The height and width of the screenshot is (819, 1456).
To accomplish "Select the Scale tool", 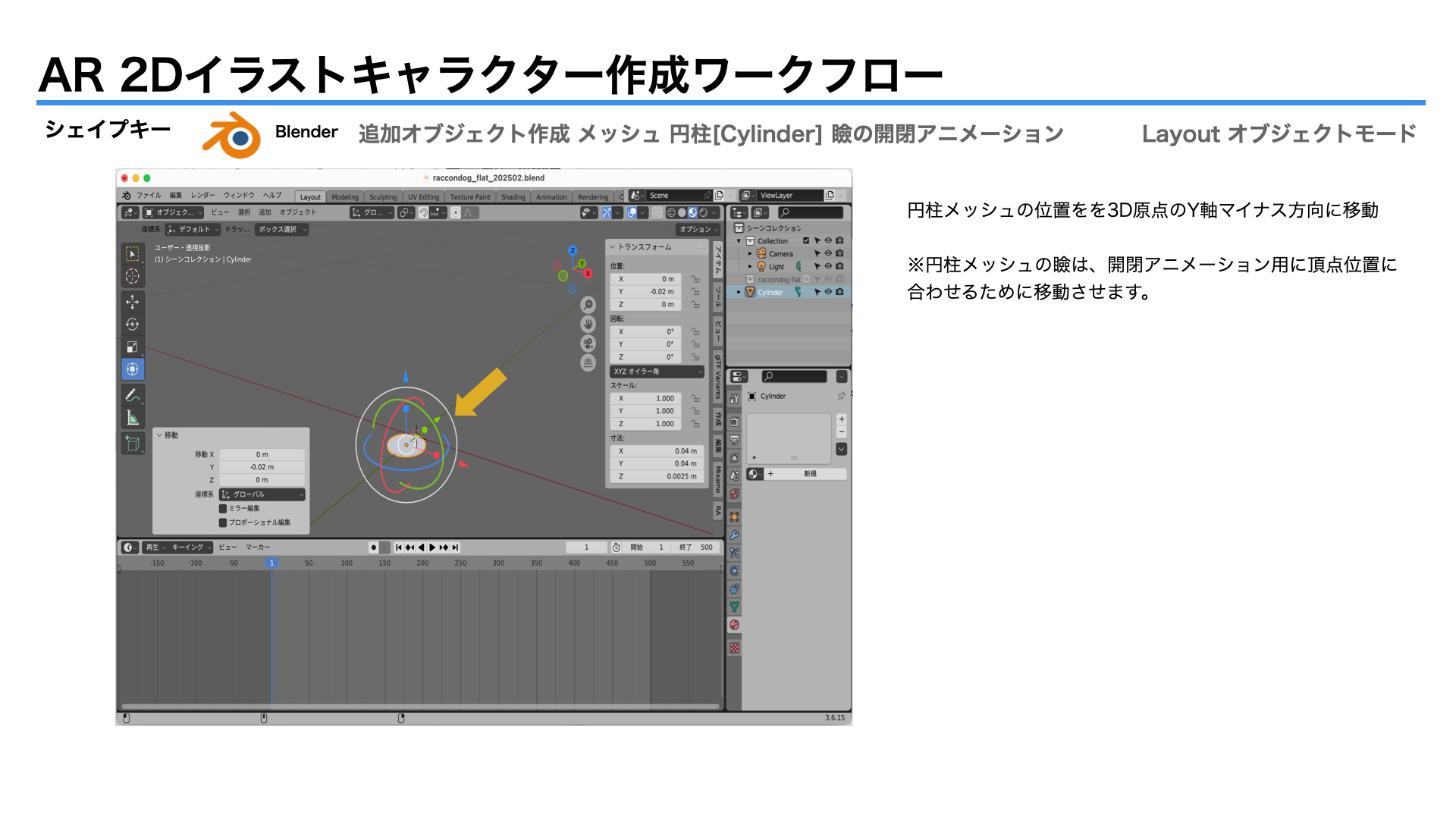I will click(x=133, y=347).
